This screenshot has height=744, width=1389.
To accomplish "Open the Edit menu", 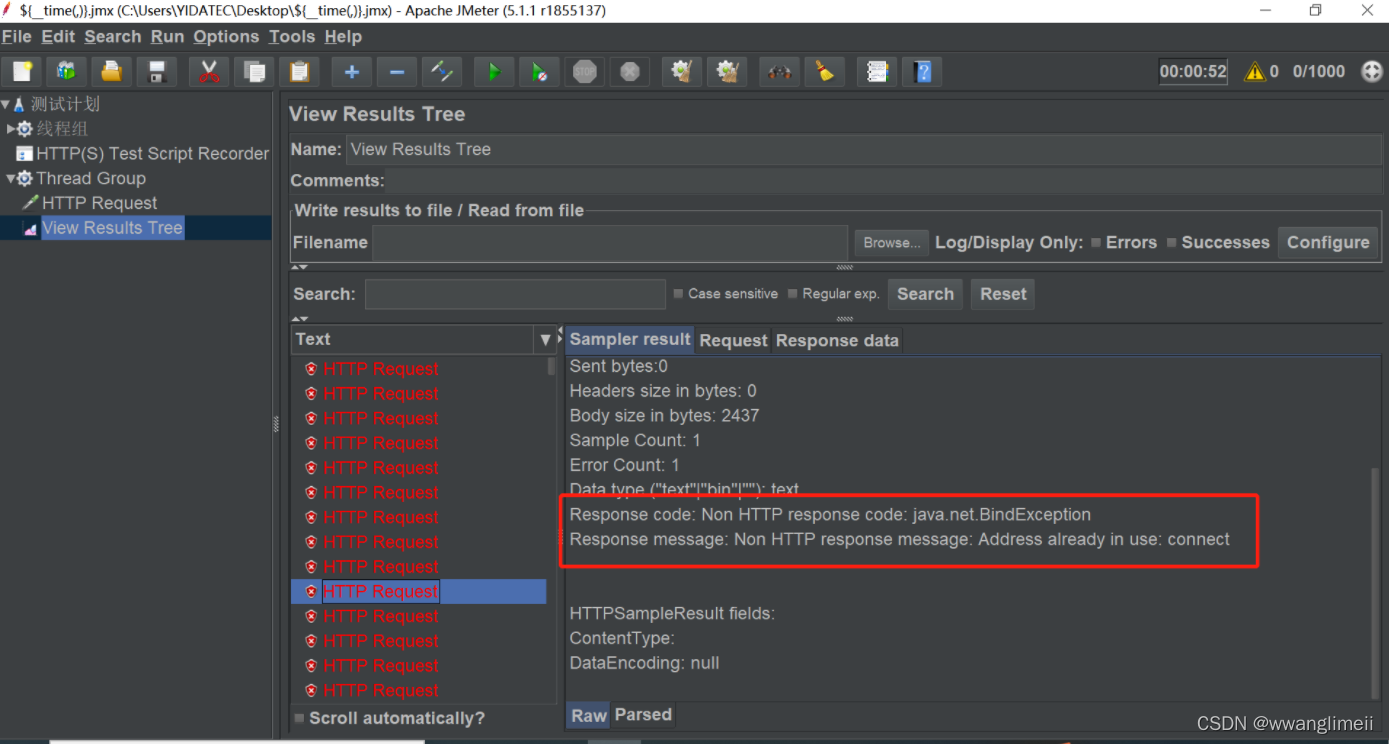I will pos(58,36).
